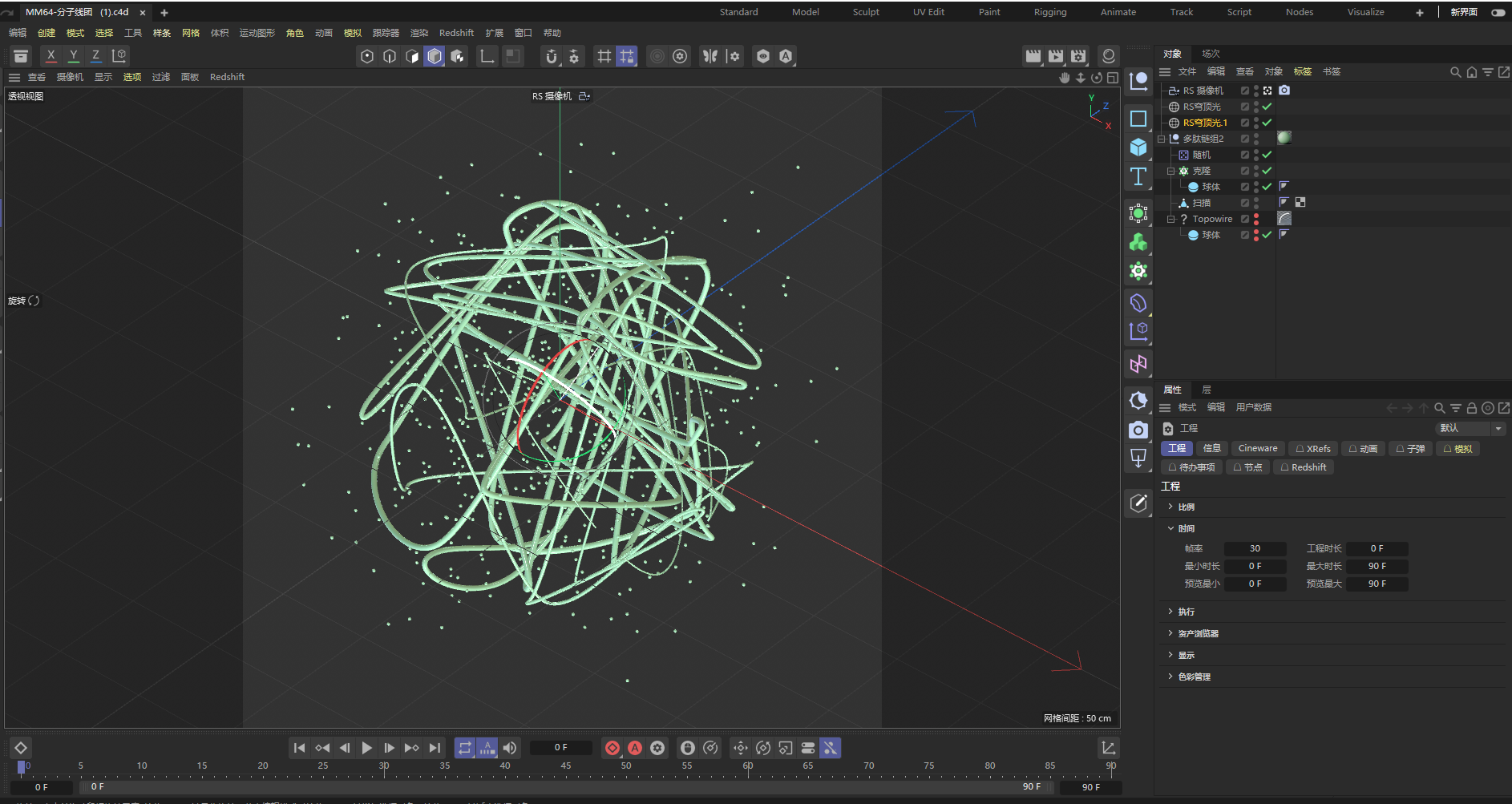Expand the 色彩管理 section
The image size is (1512, 804).
point(1170,677)
